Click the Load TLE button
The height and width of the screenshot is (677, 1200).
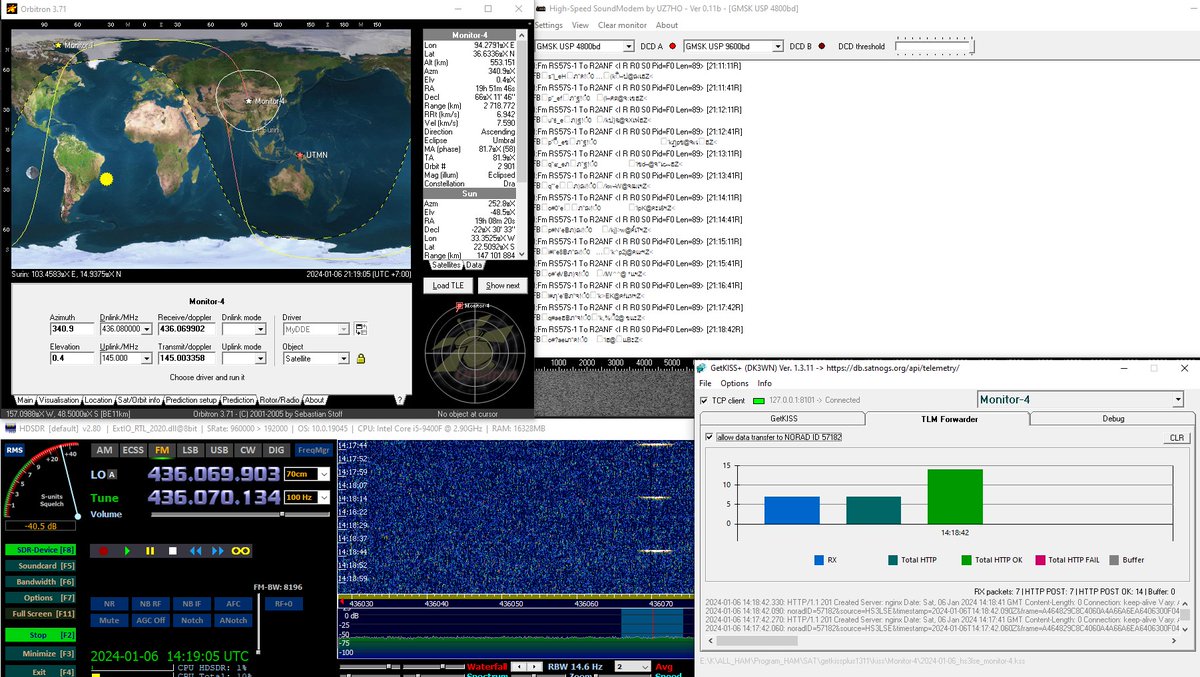point(448,285)
